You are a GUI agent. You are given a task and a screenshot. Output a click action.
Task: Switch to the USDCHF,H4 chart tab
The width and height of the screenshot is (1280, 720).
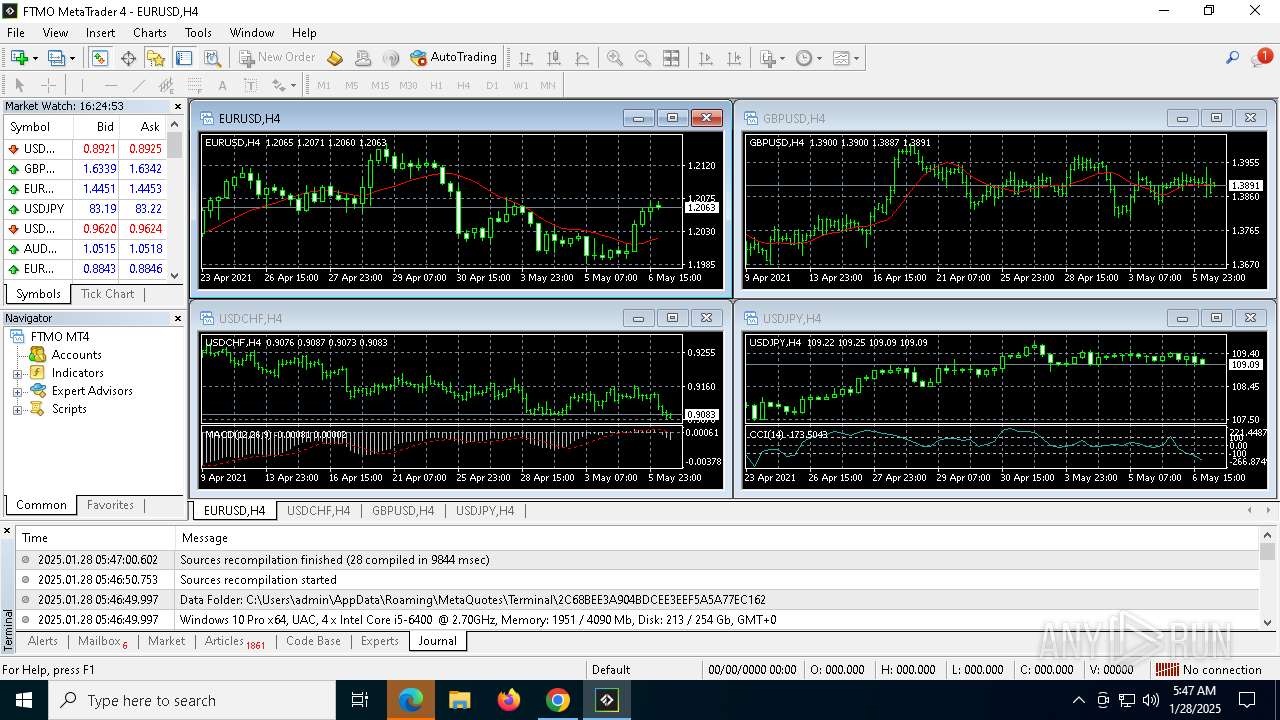[318, 511]
